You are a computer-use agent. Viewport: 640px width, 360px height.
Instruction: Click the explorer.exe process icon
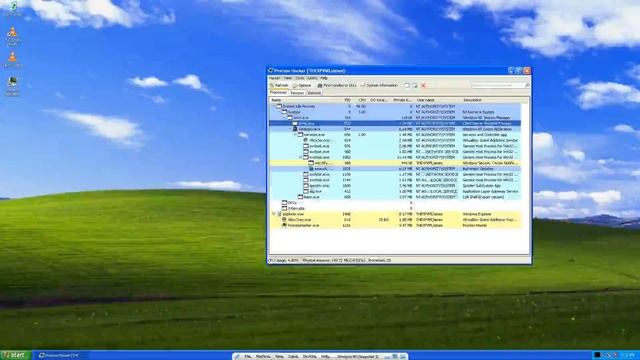[x=280, y=214]
